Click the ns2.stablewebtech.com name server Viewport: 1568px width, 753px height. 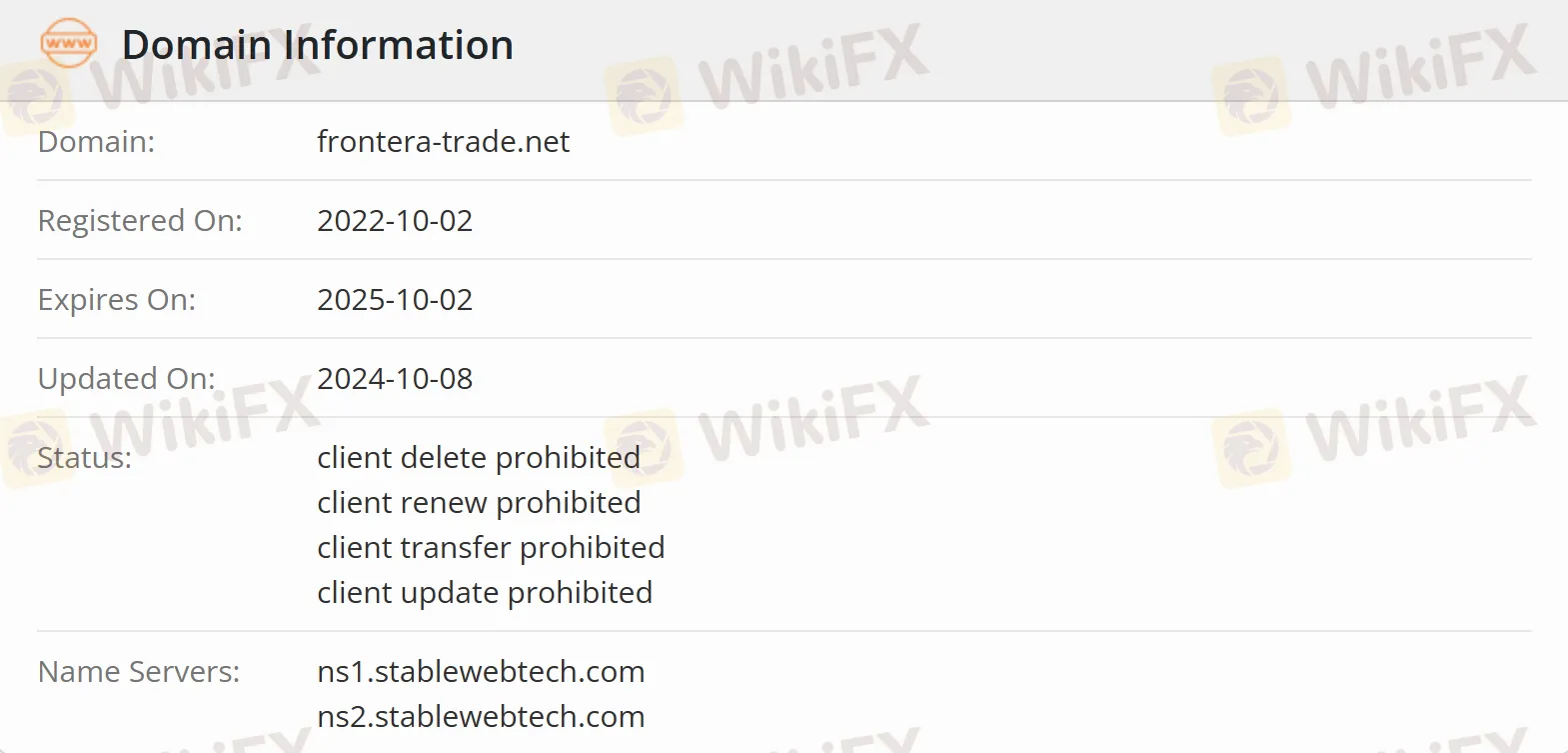click(x=481, y=717)
